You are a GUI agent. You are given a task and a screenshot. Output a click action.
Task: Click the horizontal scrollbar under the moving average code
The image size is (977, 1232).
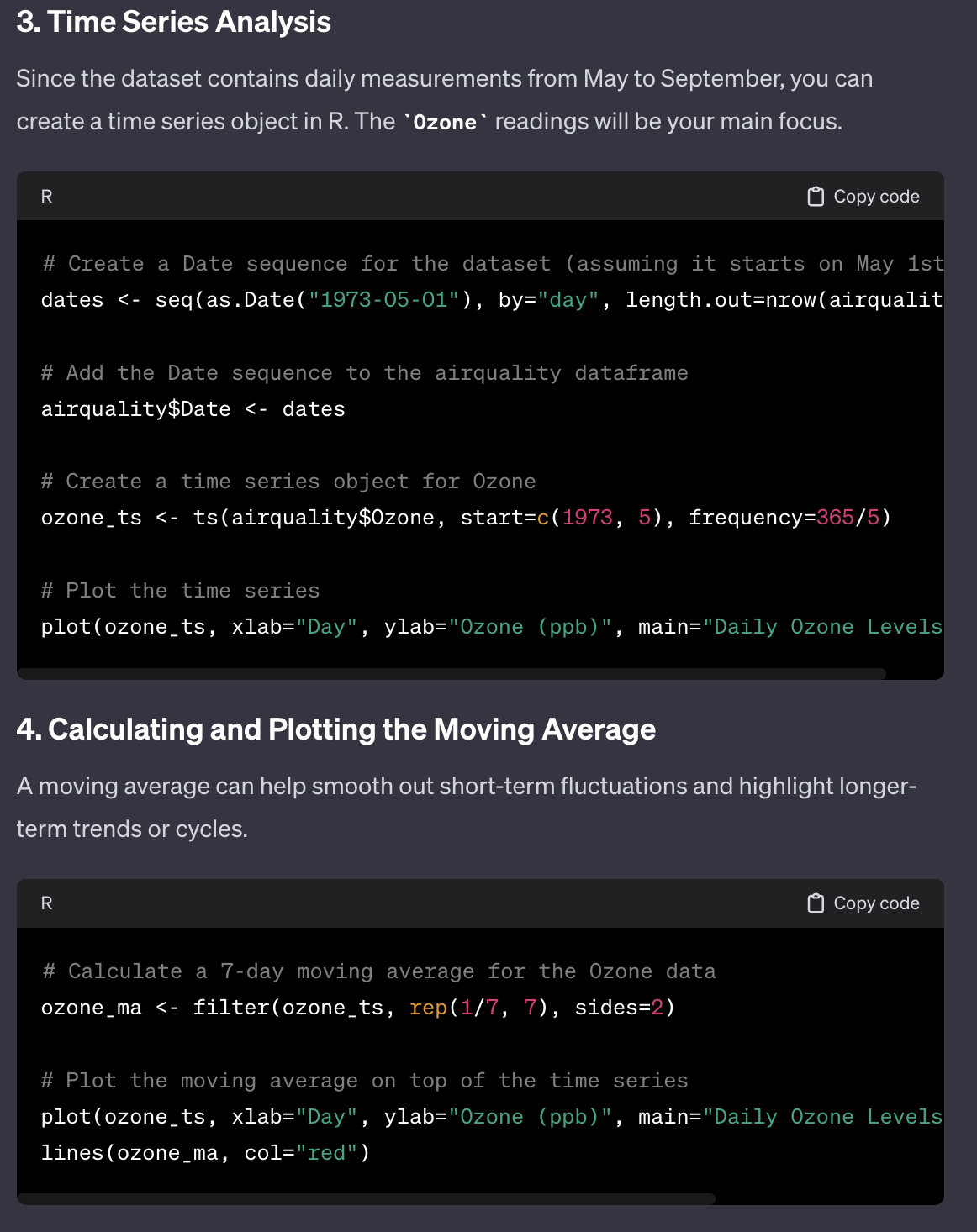tap(367, 1198)
